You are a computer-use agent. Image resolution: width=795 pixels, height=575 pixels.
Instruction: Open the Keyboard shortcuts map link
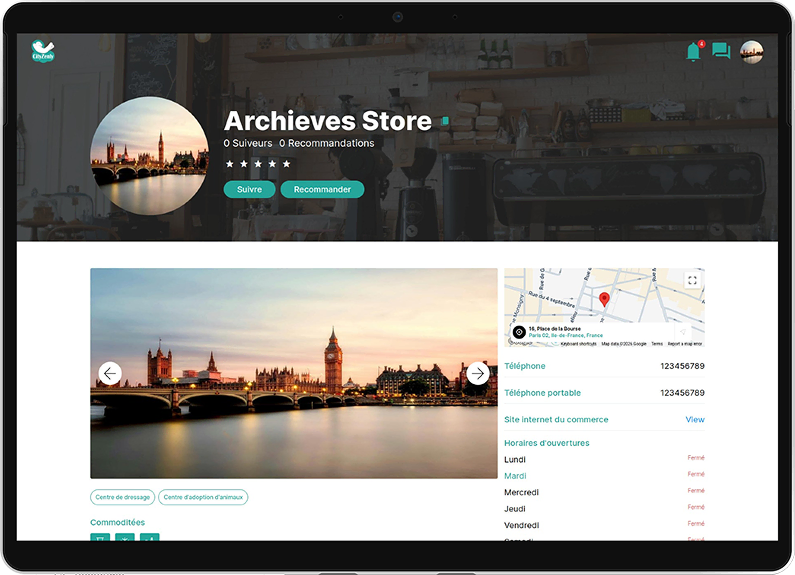click(579, 344)
